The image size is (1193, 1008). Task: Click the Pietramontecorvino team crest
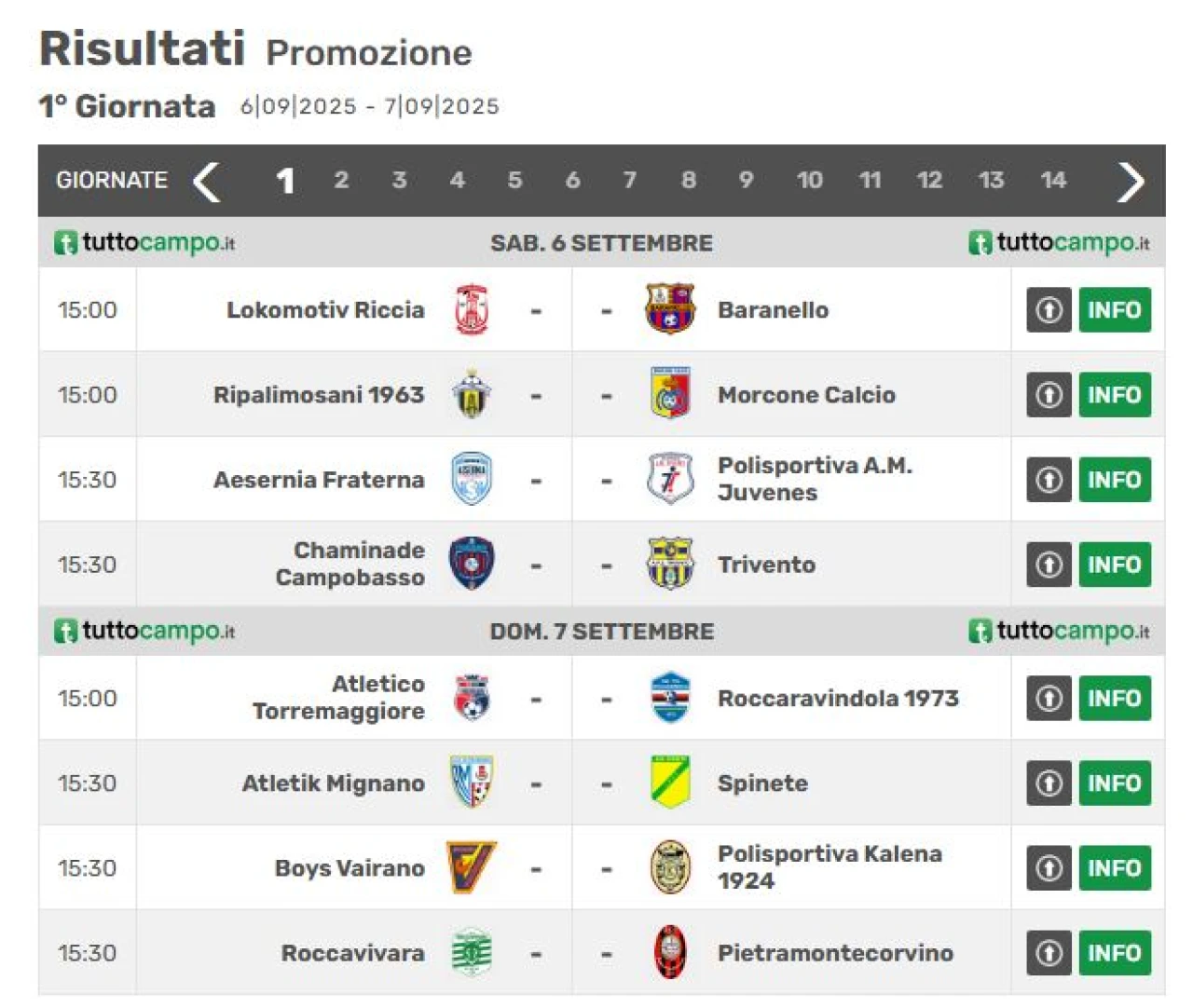[x=670, y=952]
